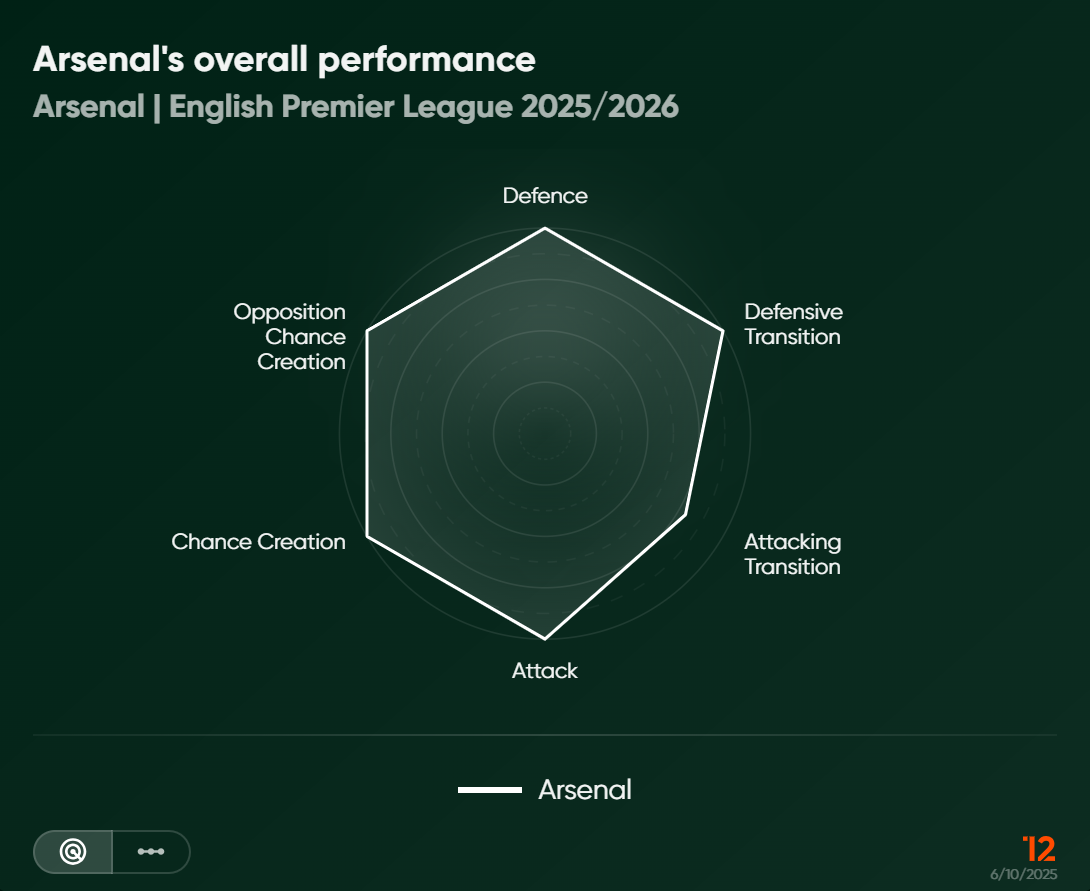Viewport: 1090px width, 891px height.
Task: Click the Chance Creation data point vertex
Action: coord(367,538)
